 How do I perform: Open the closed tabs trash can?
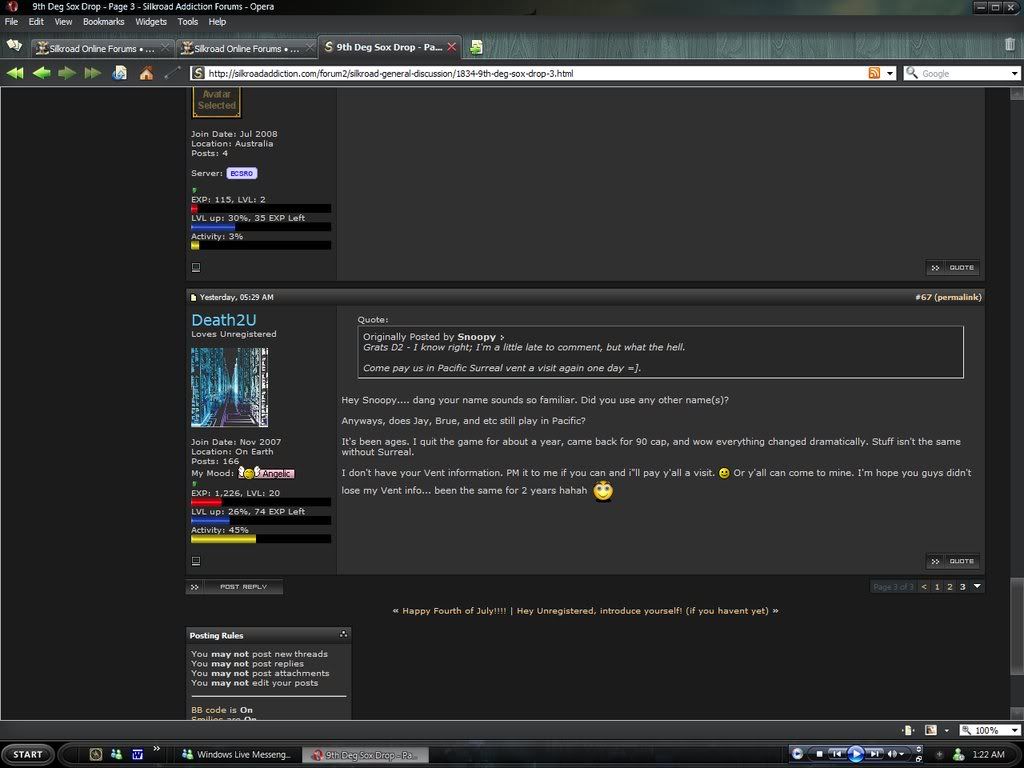1009,45
